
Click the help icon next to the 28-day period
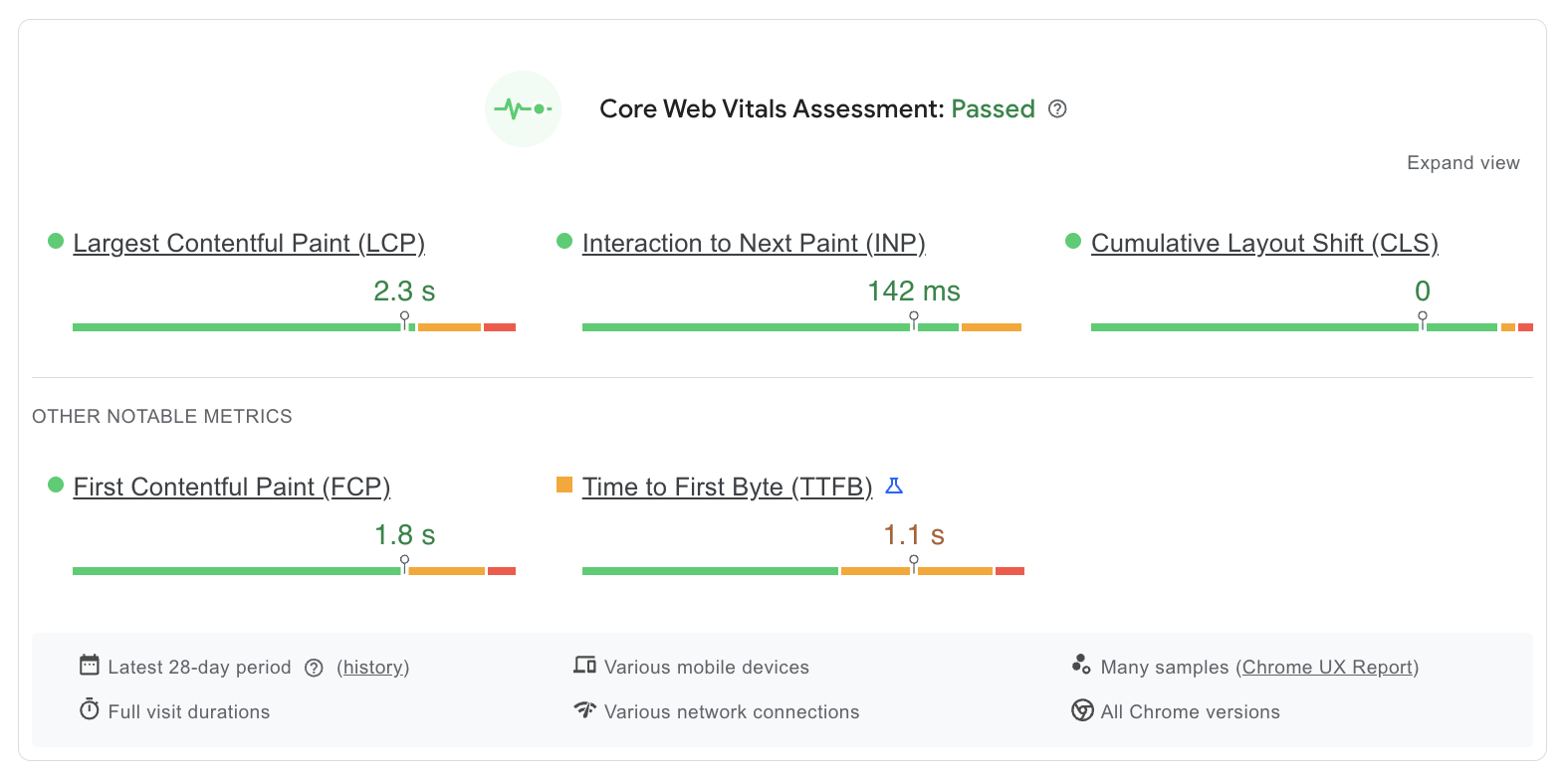click(315, 668)
